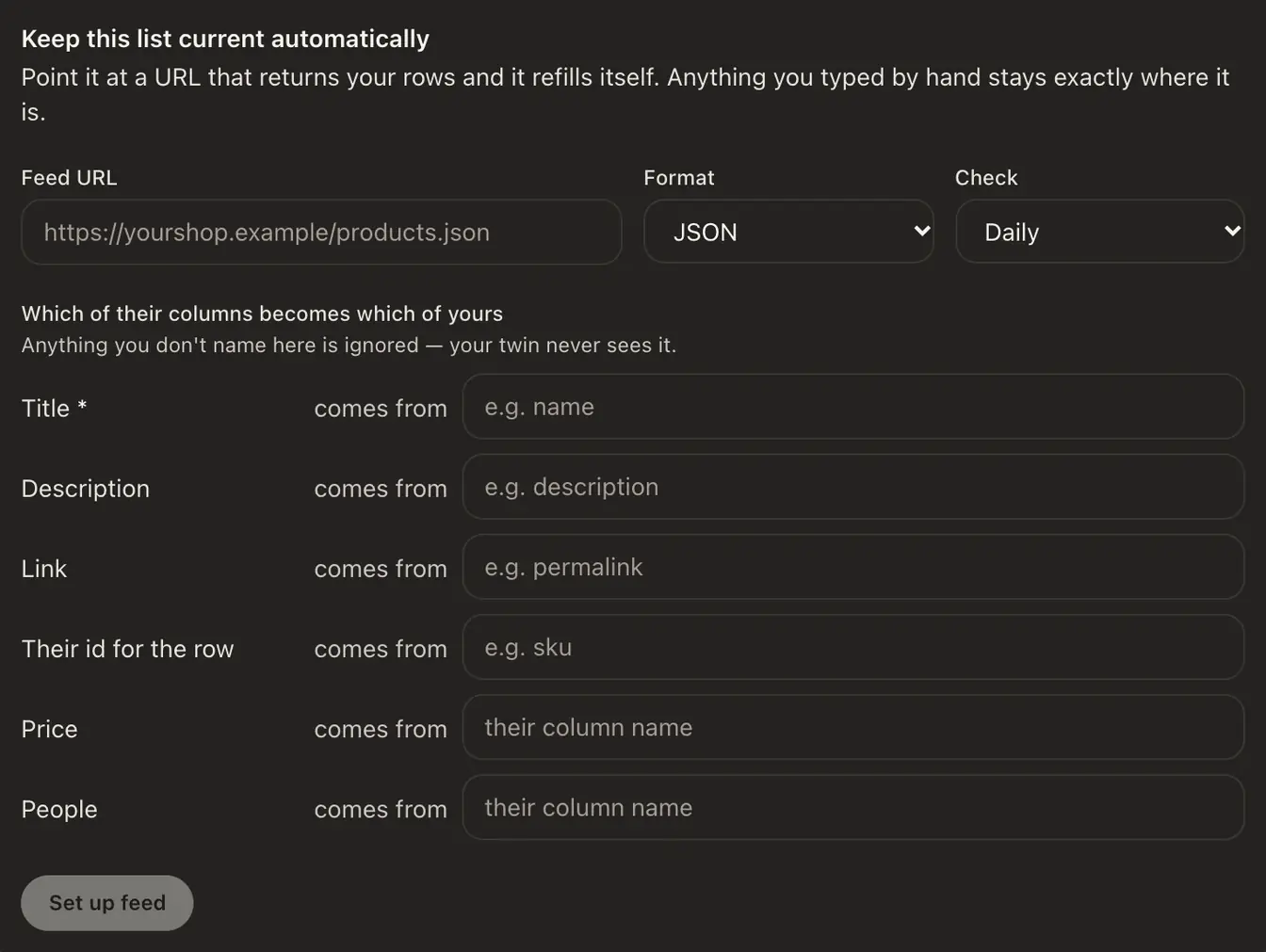Click the 'Point it at a URL' description paragraph
Image resolution: width=1266 pixels, height=952 pixels.
pos(625,94)
